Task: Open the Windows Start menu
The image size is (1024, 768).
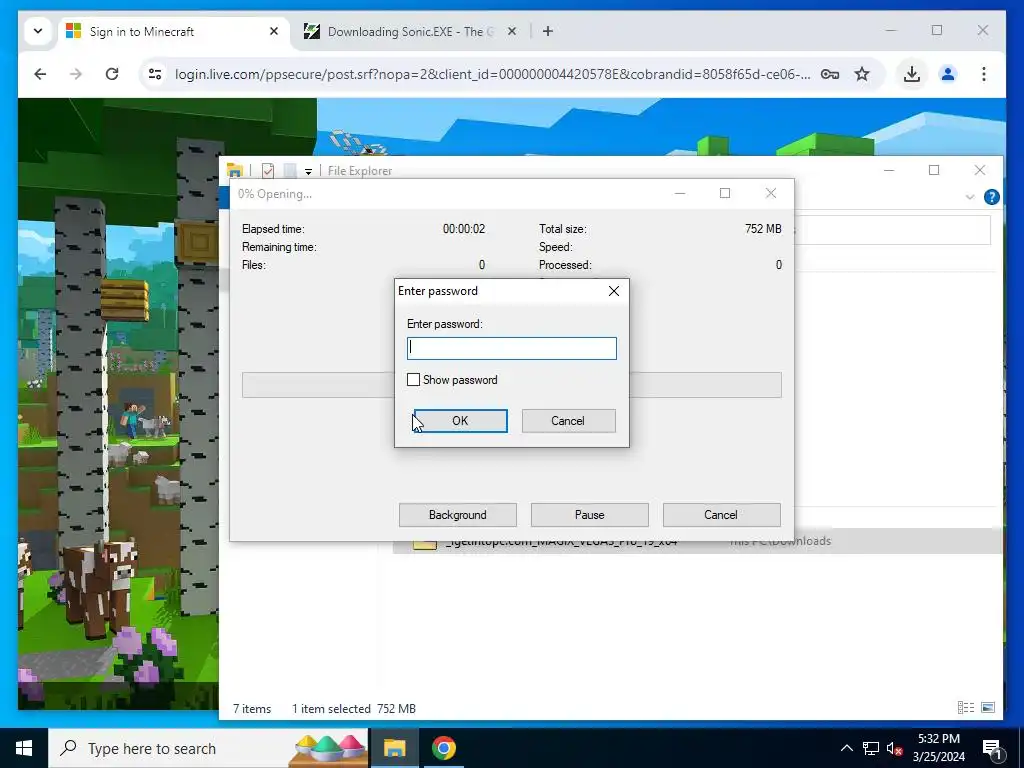Action: pyautogui.click(x=24, y=748)
